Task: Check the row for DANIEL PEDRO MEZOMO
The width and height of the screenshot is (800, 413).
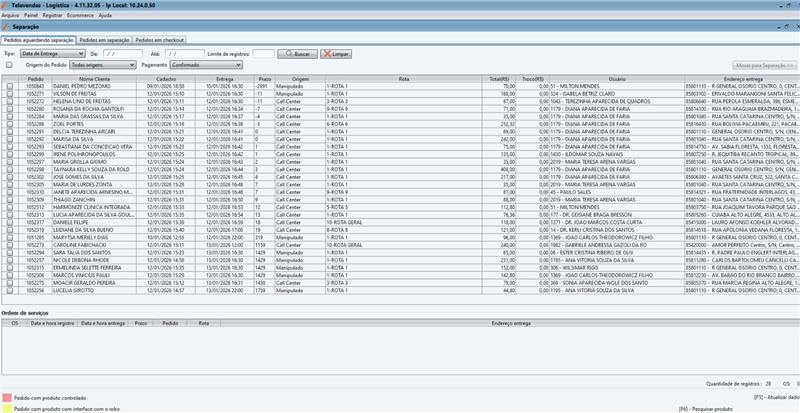Action: tap(10, 87)
